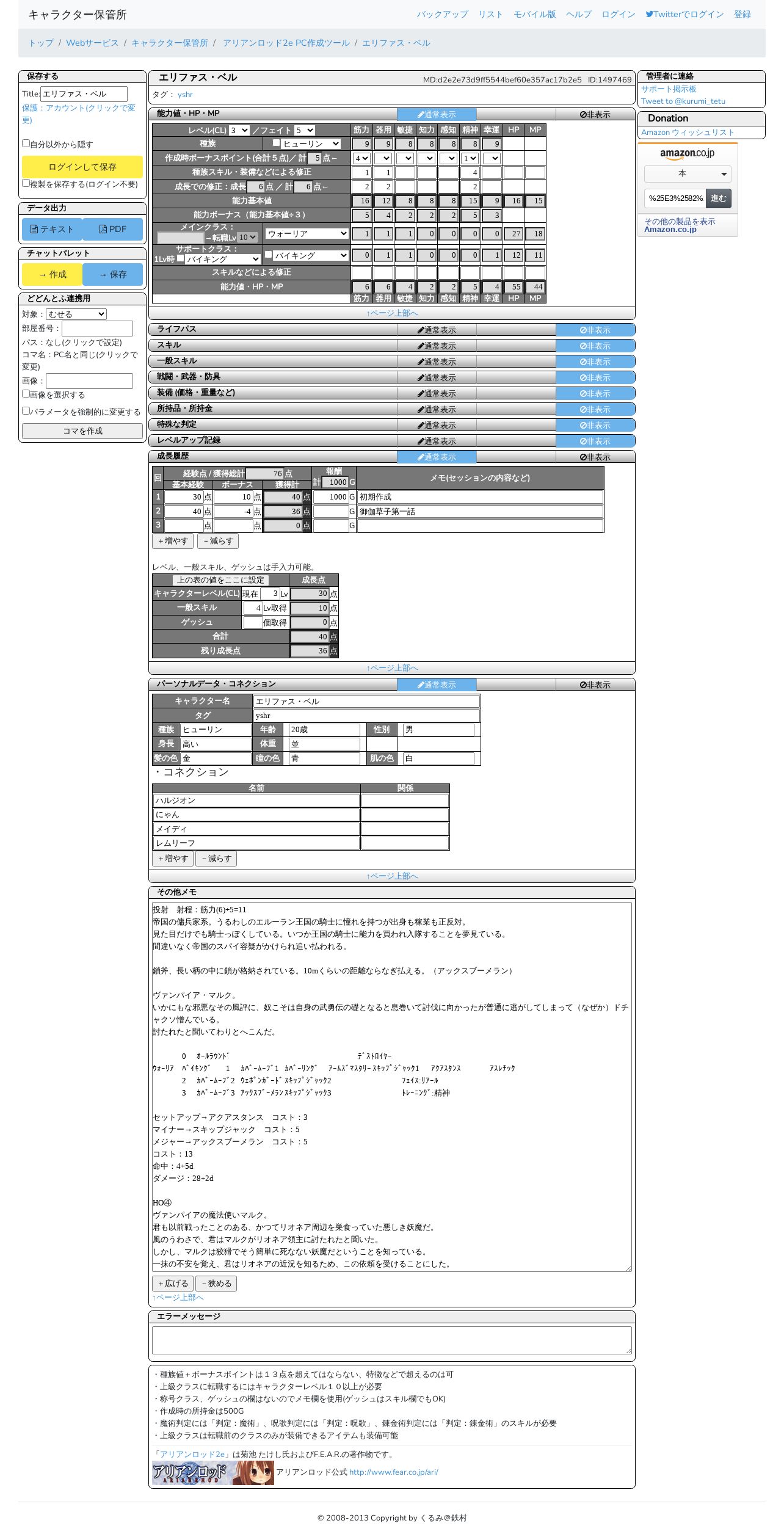Toggle 画像を選択する checkbox

26,394
